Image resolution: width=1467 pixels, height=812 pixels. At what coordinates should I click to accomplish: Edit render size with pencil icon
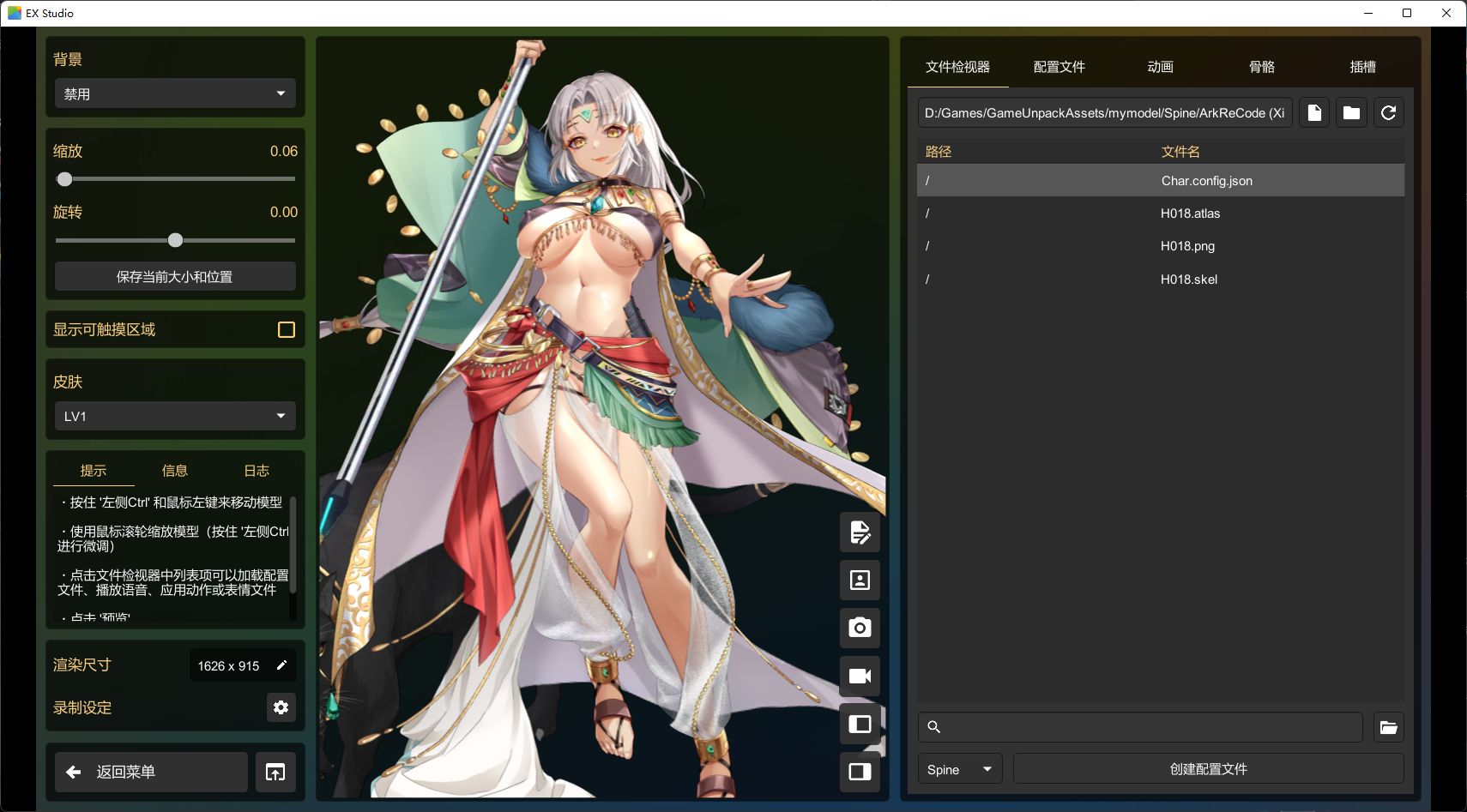tap(281, 665)
